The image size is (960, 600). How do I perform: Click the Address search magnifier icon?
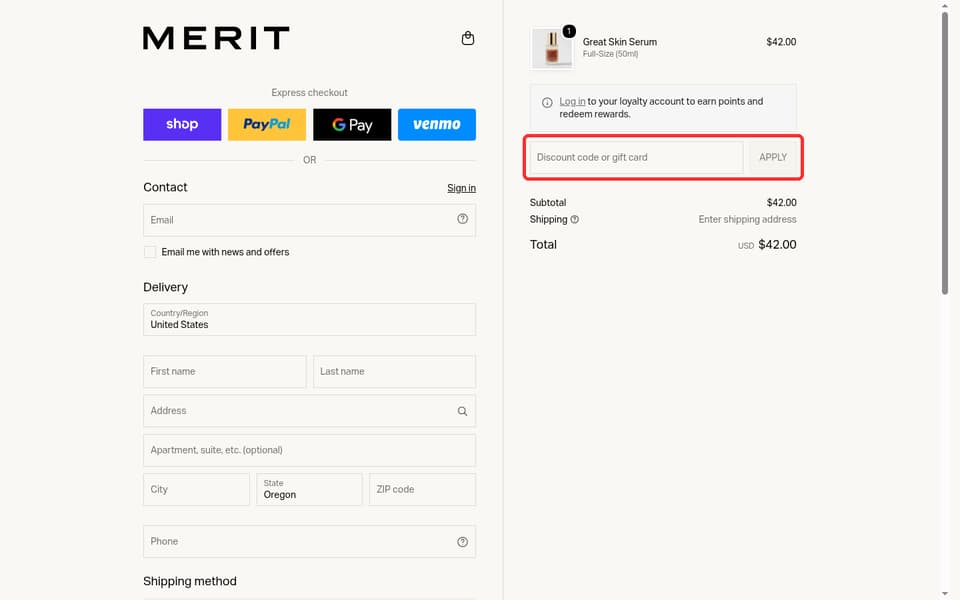(462, 411)
